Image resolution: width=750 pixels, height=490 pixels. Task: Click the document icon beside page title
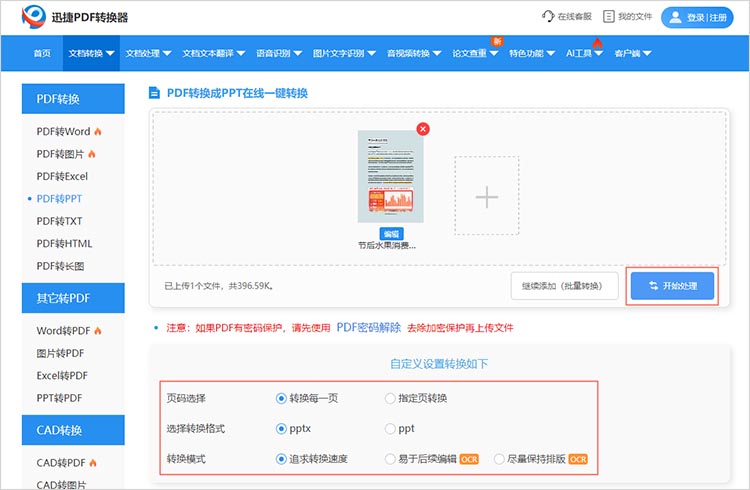(154, 93)
